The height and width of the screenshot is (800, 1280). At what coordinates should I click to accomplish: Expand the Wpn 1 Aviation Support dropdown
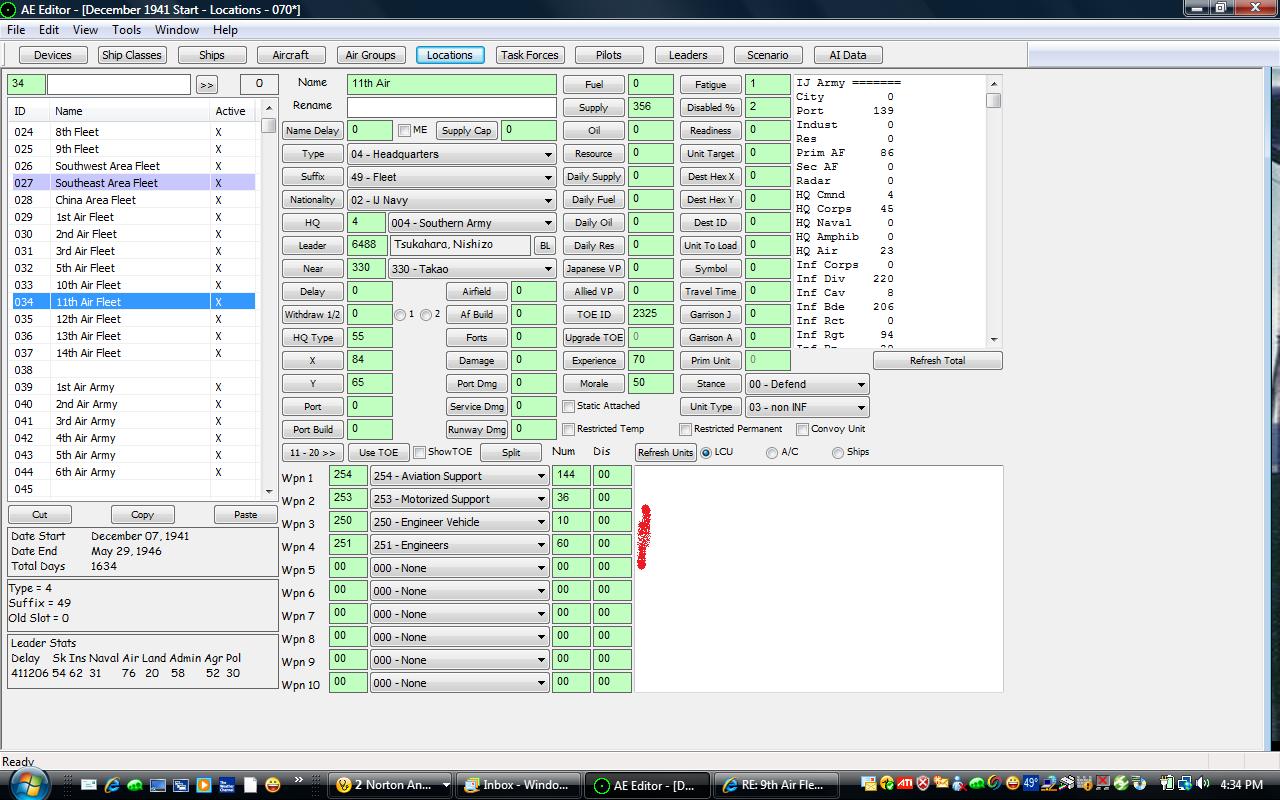[x=459, y=476]
